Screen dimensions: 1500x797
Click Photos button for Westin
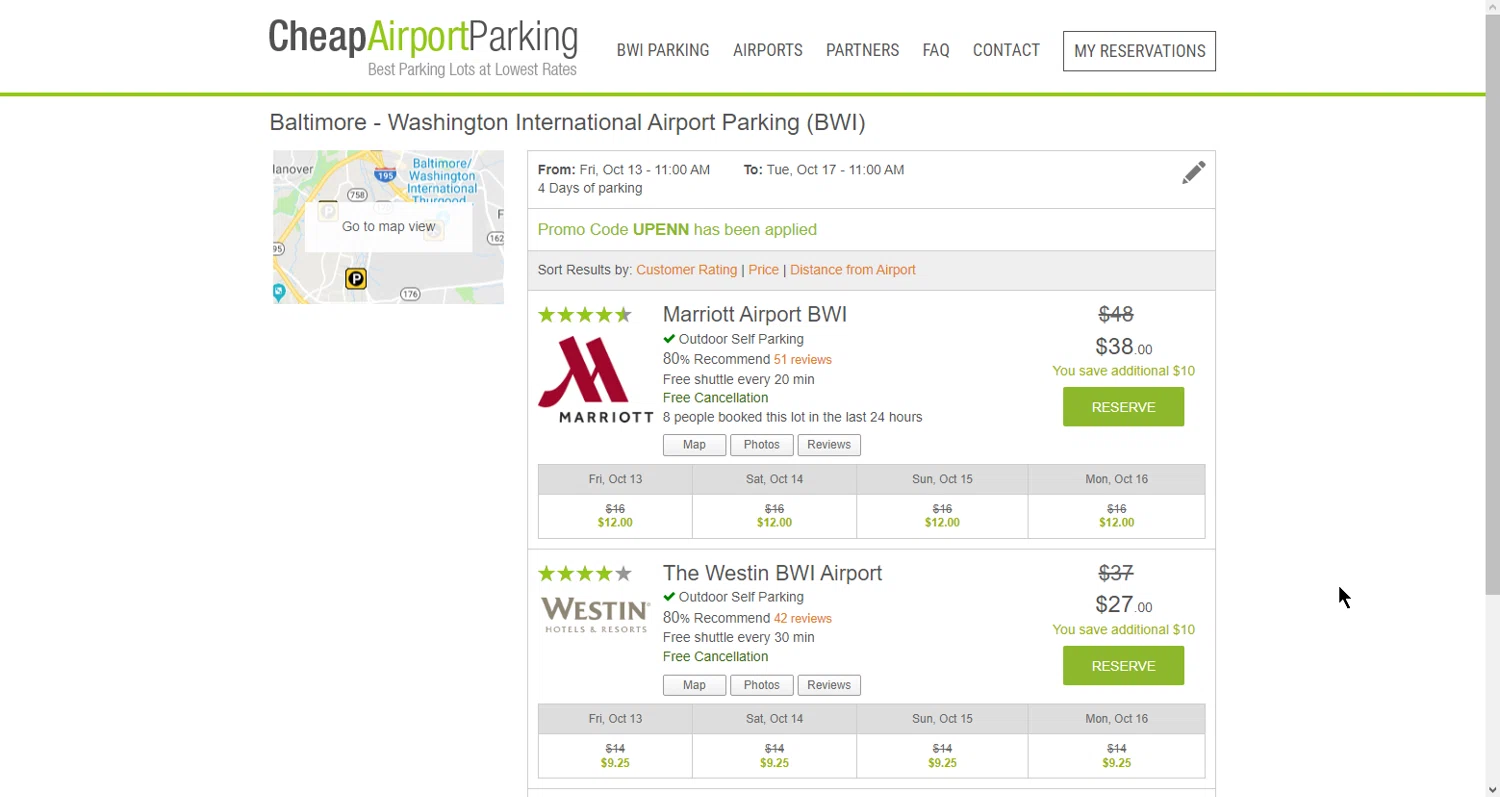[761, 685]
